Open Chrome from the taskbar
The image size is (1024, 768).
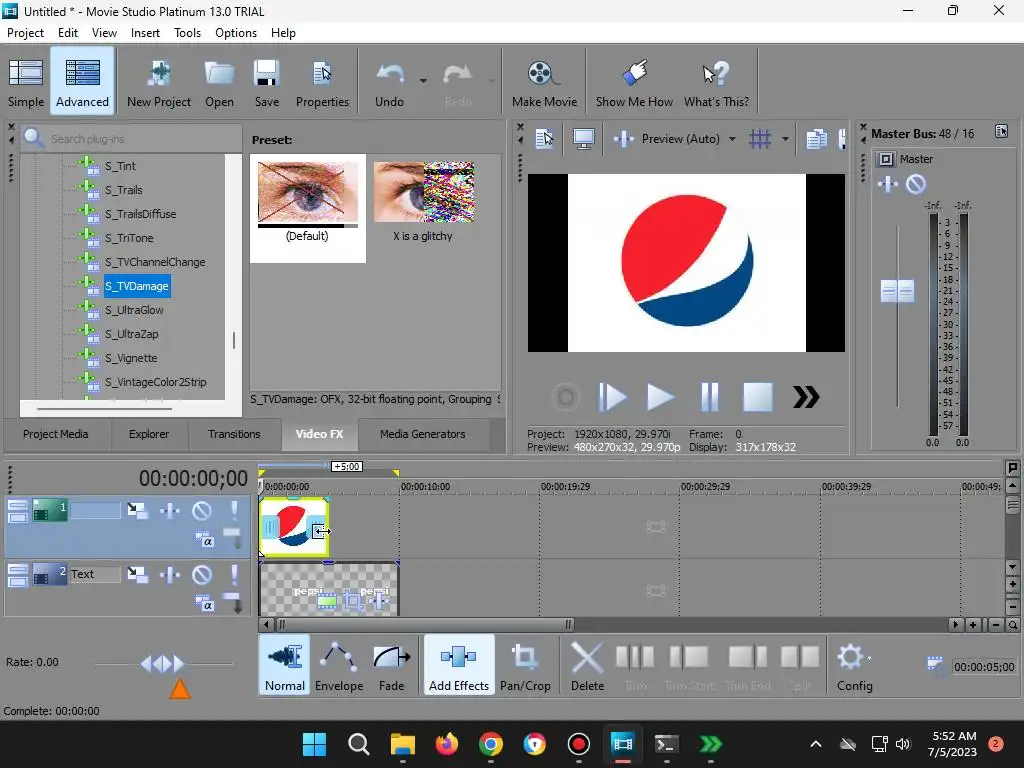pos(490,744)
